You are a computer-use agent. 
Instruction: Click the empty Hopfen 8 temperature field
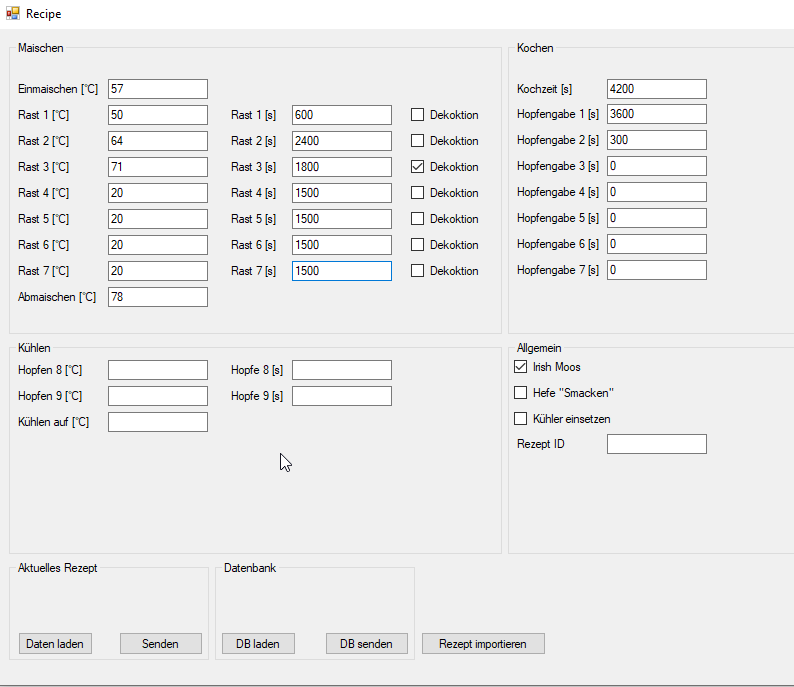[x=157, y=370]
